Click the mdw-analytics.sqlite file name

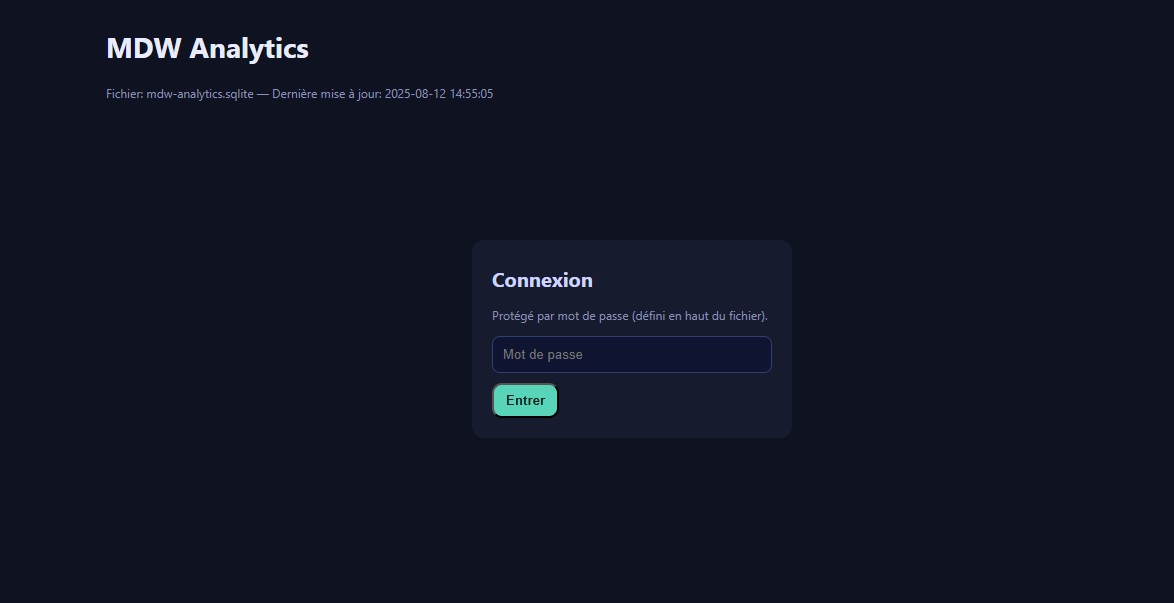200,94
